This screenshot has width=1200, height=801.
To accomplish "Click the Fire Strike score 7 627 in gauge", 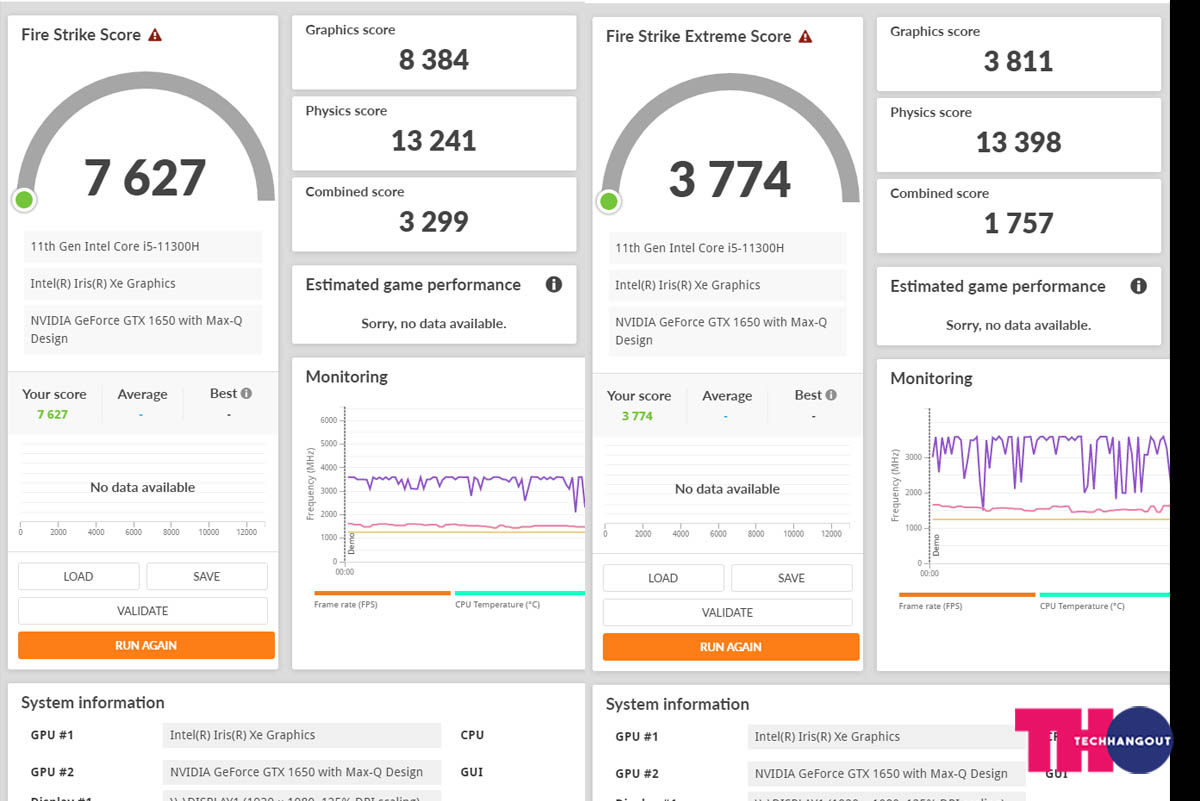I will tap(145, 177).
